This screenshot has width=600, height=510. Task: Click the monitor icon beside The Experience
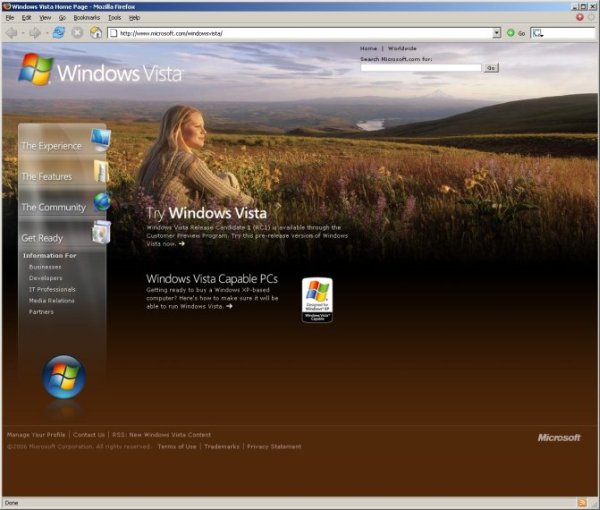tap(101, 140)
